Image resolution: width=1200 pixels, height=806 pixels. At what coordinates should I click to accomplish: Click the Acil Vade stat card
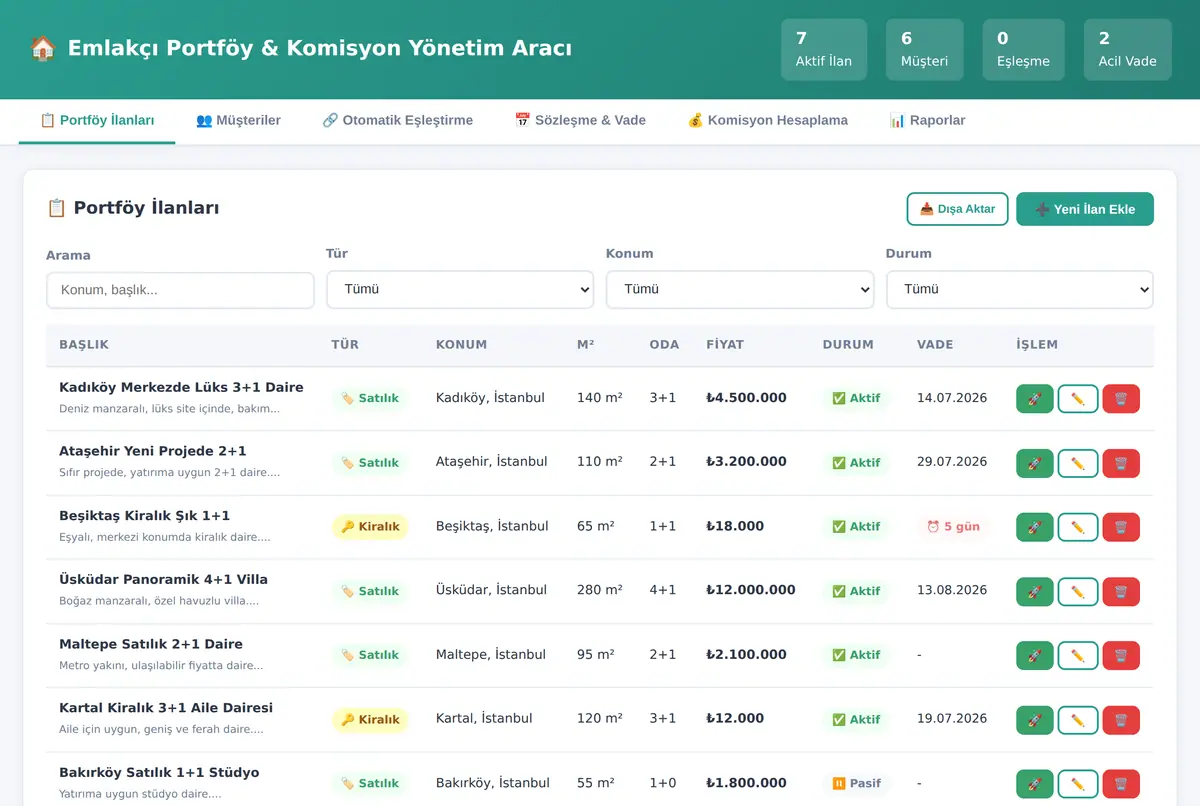click(1127, 49)
